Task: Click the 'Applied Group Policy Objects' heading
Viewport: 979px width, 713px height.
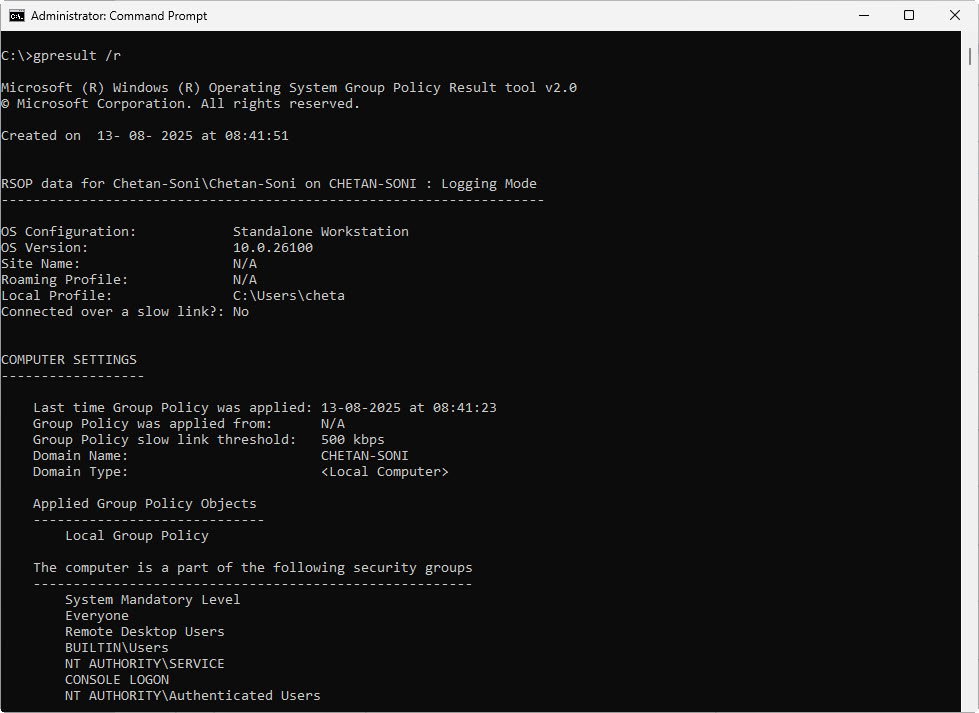Action: tap(145, 504)
